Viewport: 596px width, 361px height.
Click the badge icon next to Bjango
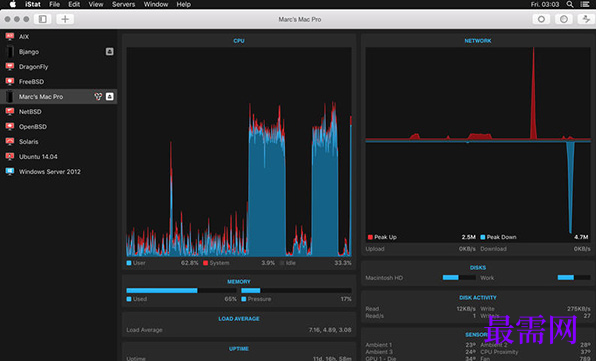(x=109, y=51)
